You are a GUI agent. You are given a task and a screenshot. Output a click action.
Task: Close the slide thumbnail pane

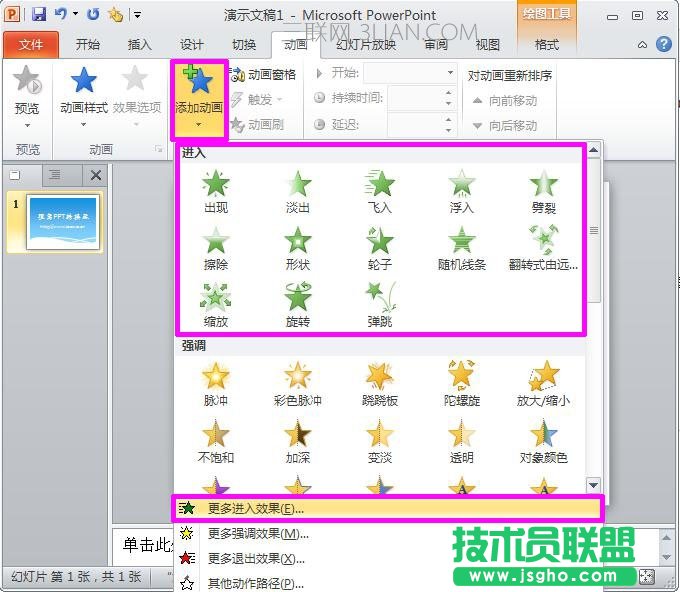click(95, 175)
